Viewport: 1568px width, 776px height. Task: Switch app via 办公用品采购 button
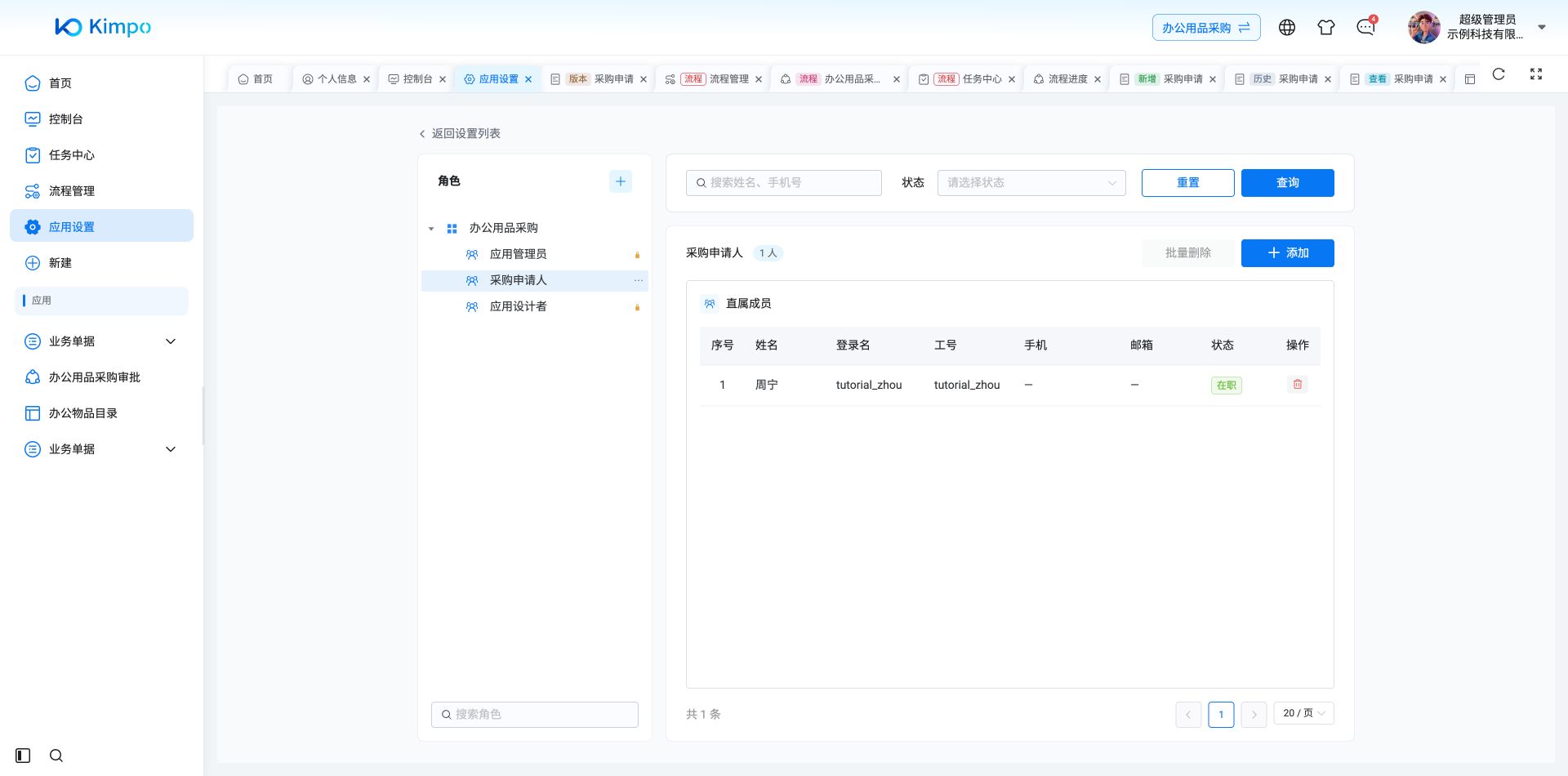coord(1206,28)
